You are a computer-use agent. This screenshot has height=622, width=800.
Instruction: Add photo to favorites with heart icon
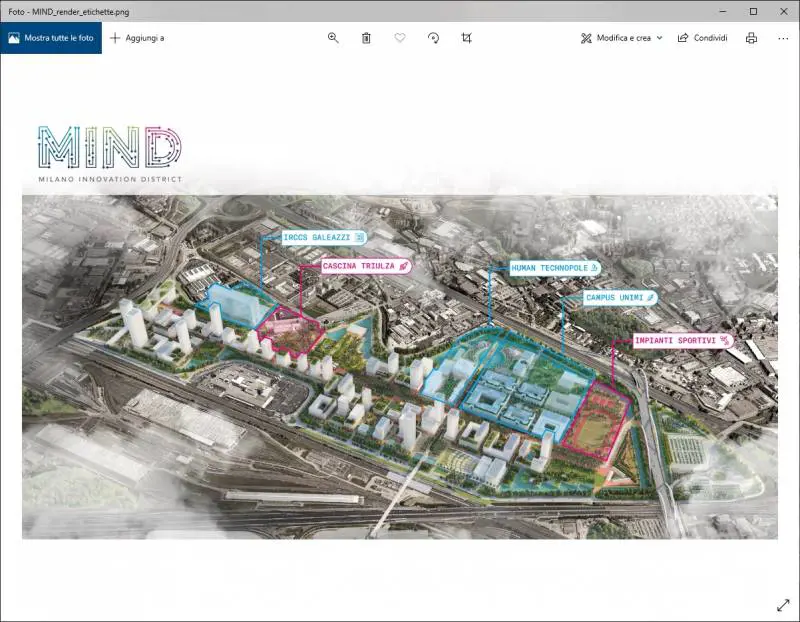point(400,38)
